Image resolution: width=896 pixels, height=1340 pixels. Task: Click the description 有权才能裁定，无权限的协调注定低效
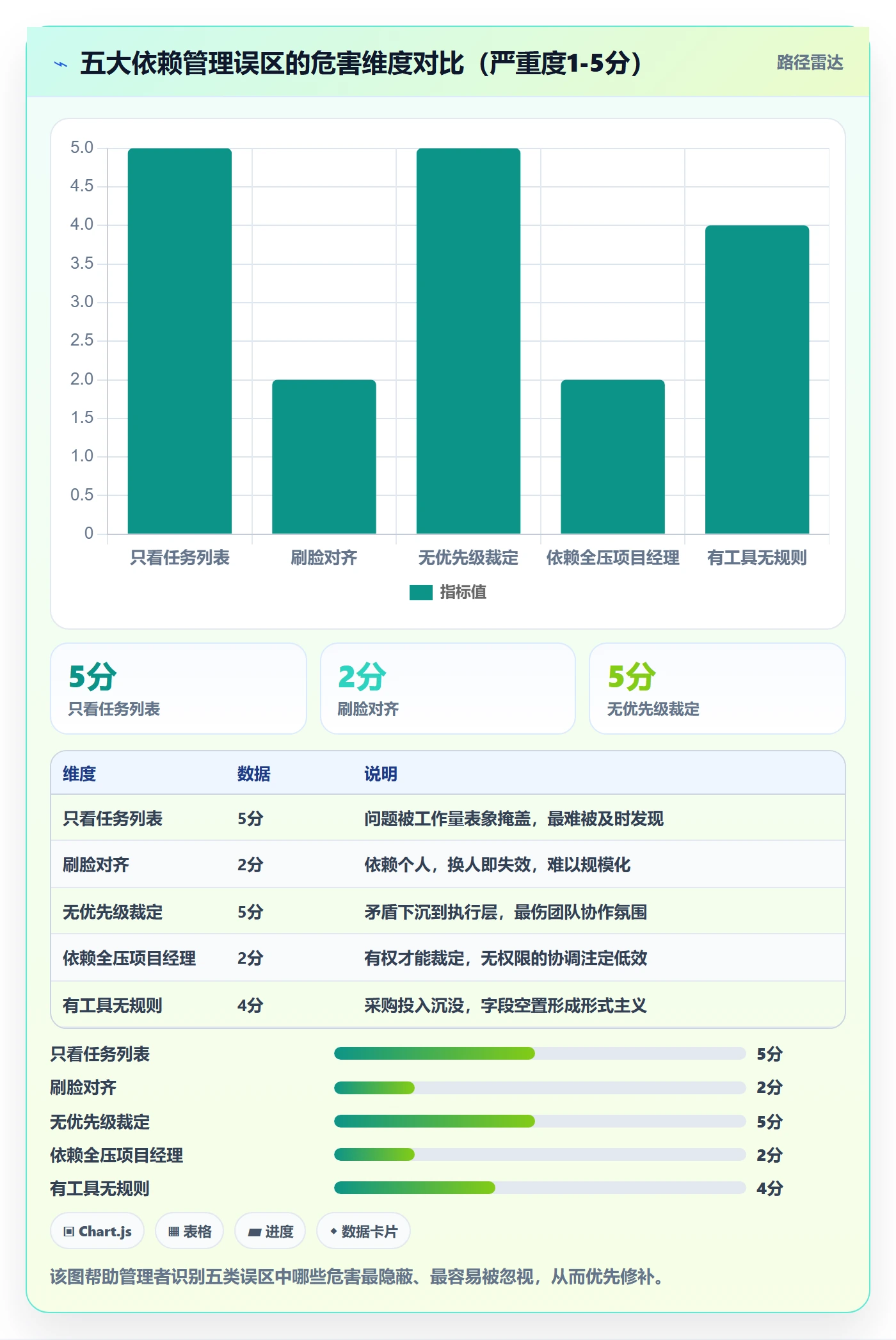(506, 958)
